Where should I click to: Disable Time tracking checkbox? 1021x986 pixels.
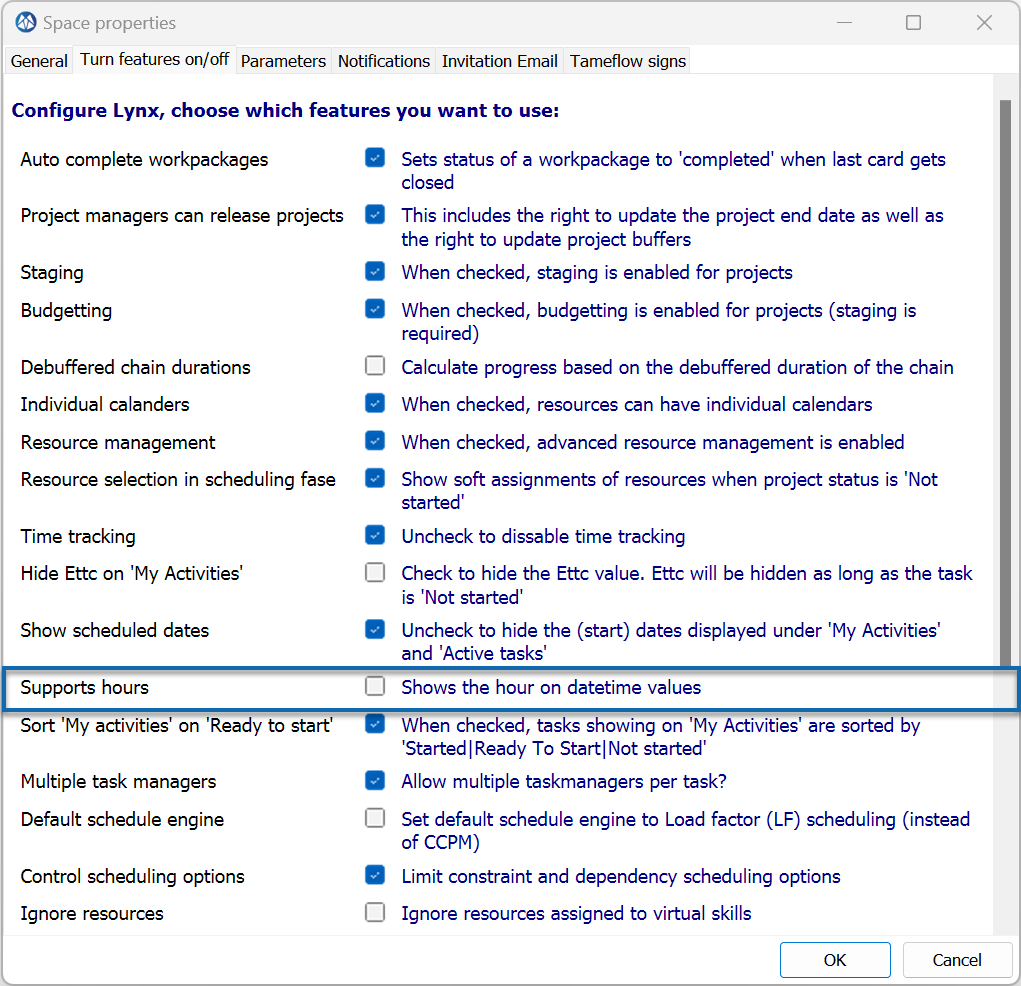point(375,535)
